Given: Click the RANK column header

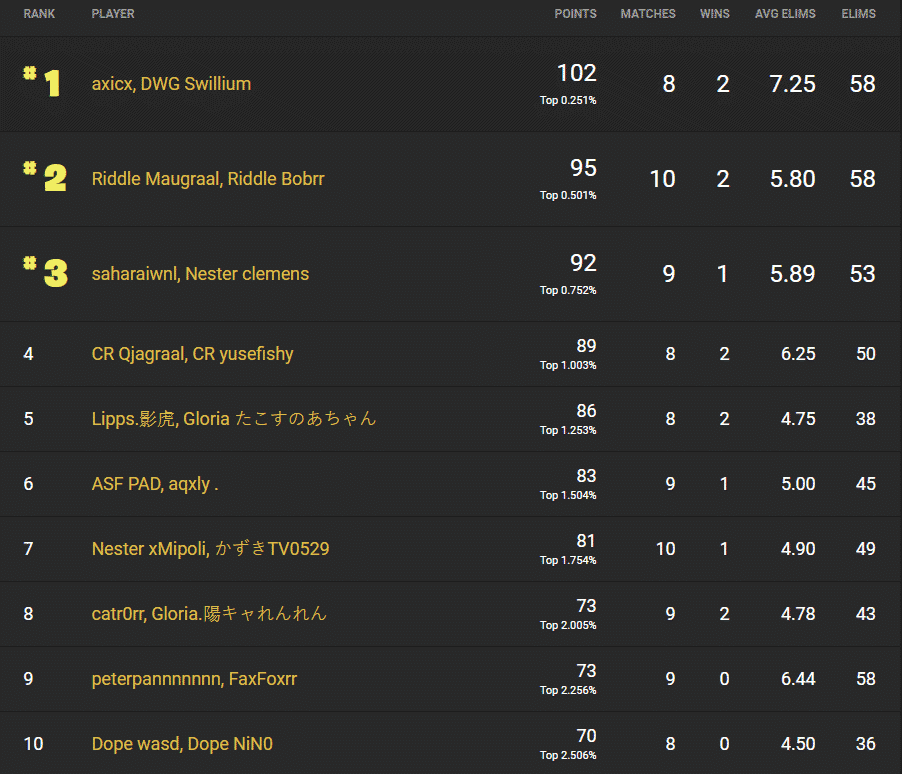Looking at the screenshot, I should 40,14.
